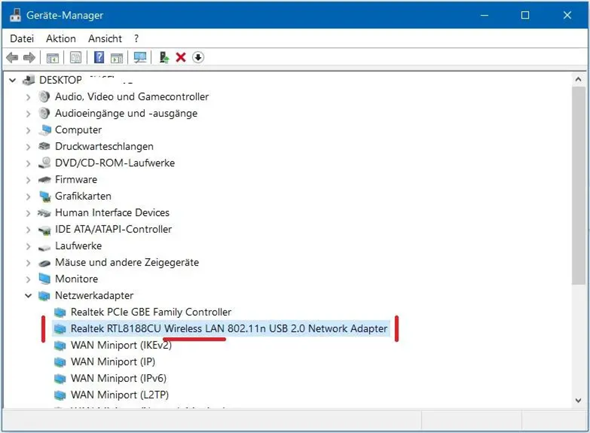
Task: Select Realtek PCIe GBE Family Controller
Action: tap(151, 312)
